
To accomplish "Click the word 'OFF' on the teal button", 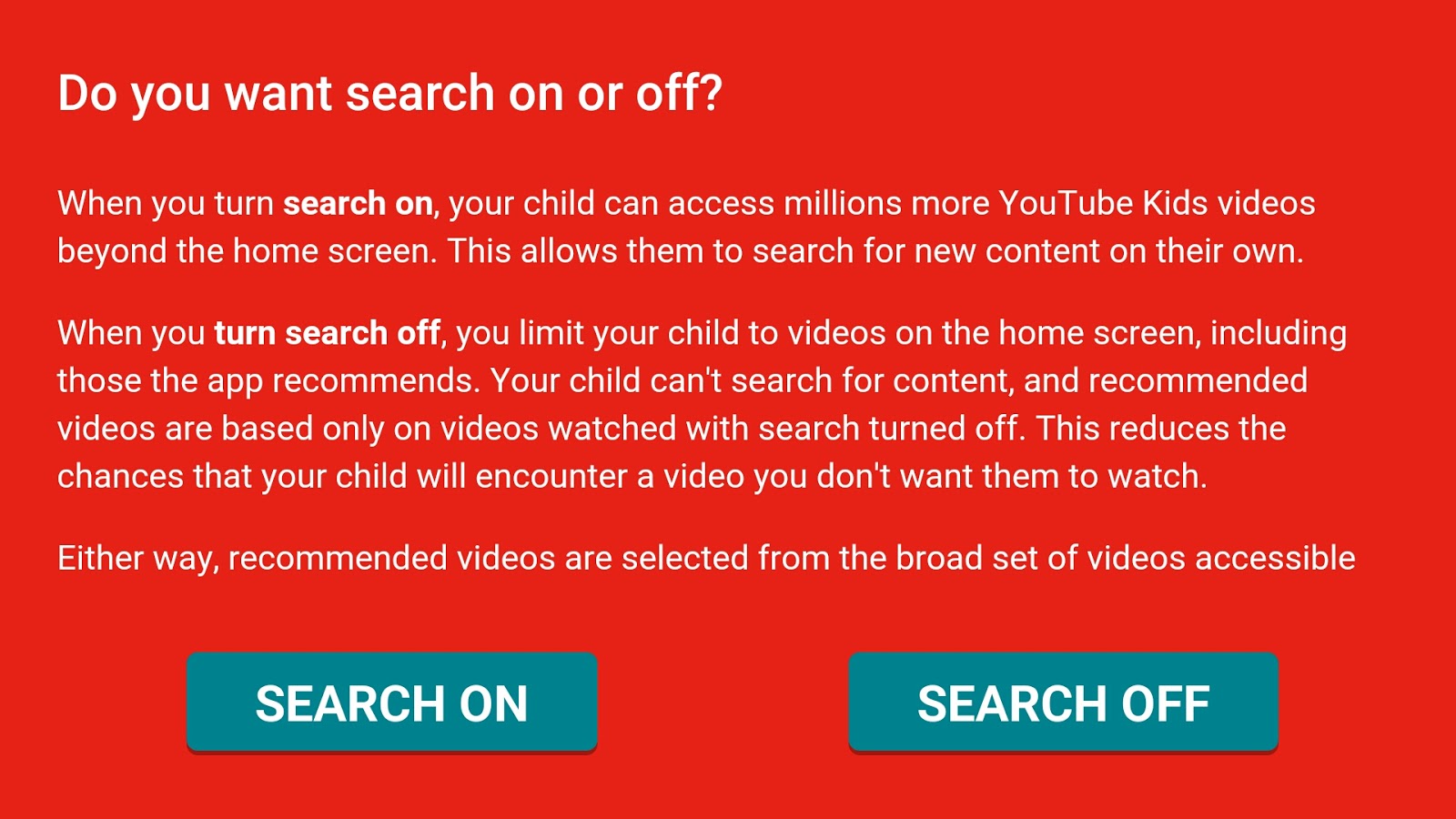I will pyautogui.click(x=1166, y=703).
